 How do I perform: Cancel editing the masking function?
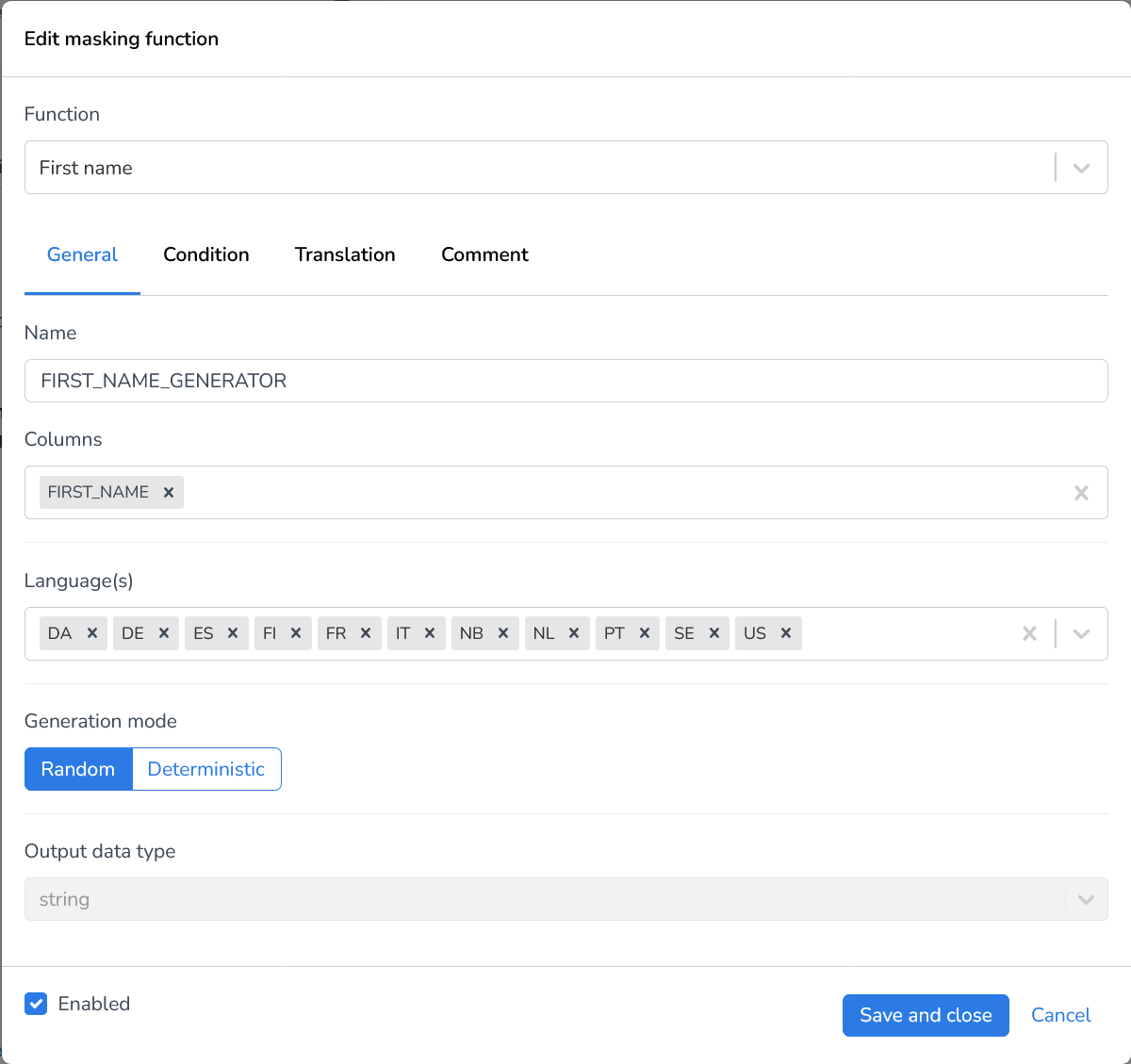(x=1060, y=1015)
